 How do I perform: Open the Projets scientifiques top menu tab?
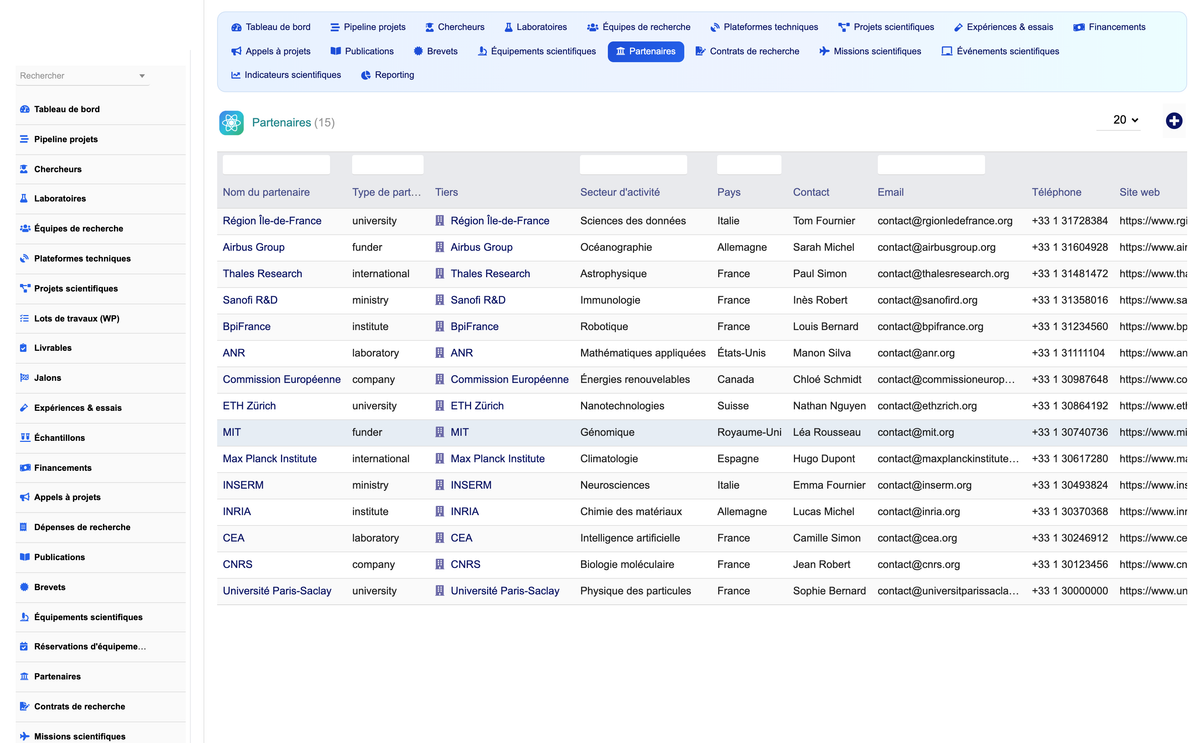click(886, 27)
